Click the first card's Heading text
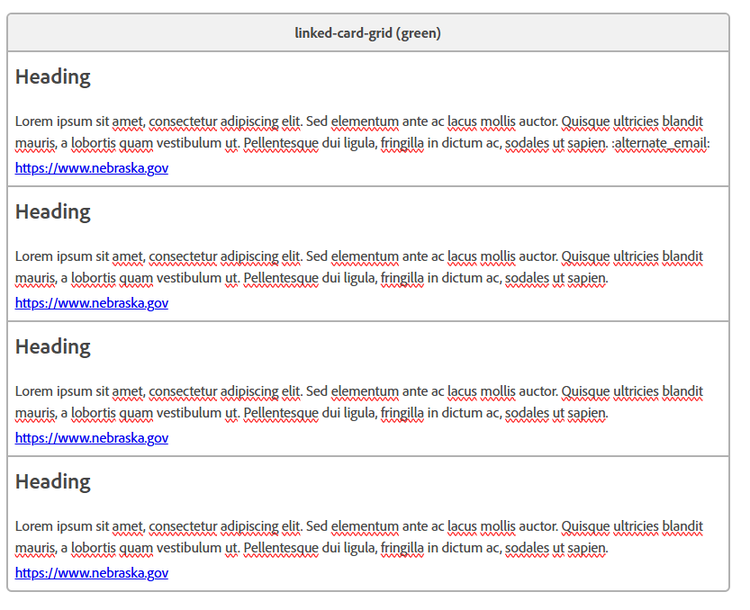The image size is (750, 610). pyautogui.click(x=52, y=77)
